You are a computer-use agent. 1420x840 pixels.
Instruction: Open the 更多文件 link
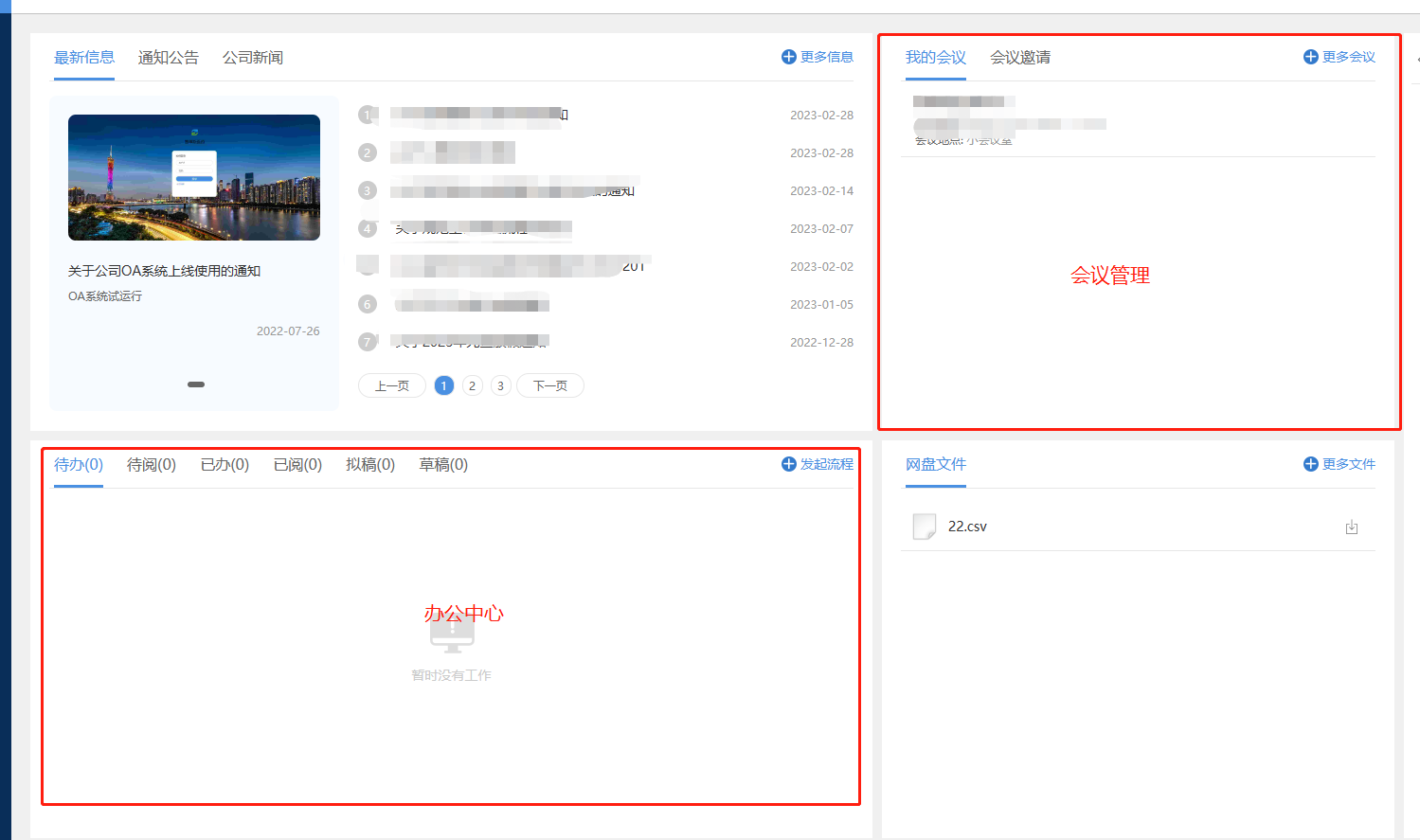coord(1349,464)
